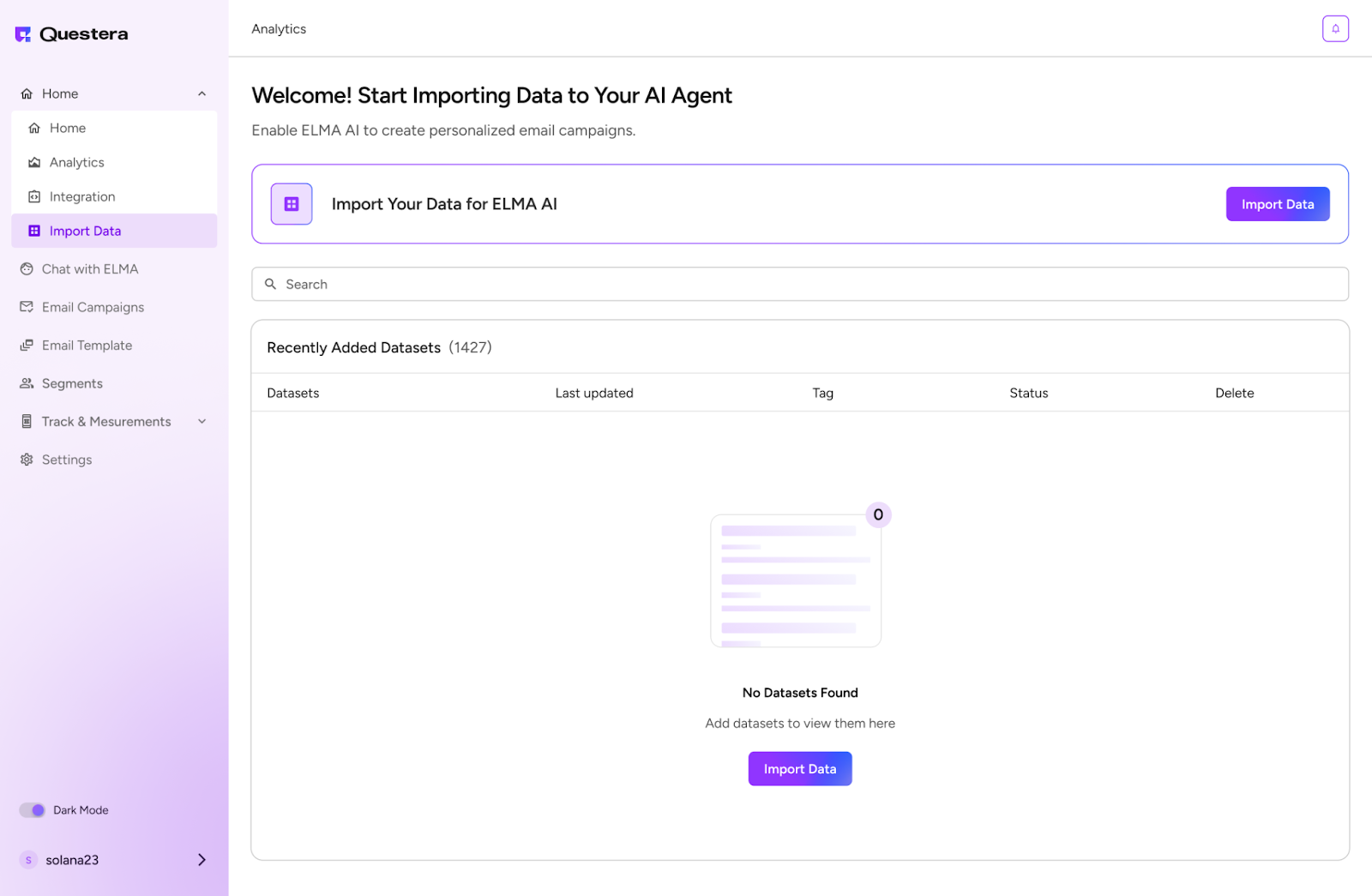
Task: Open Analytics in the sidebar
Action: (76, 162)
